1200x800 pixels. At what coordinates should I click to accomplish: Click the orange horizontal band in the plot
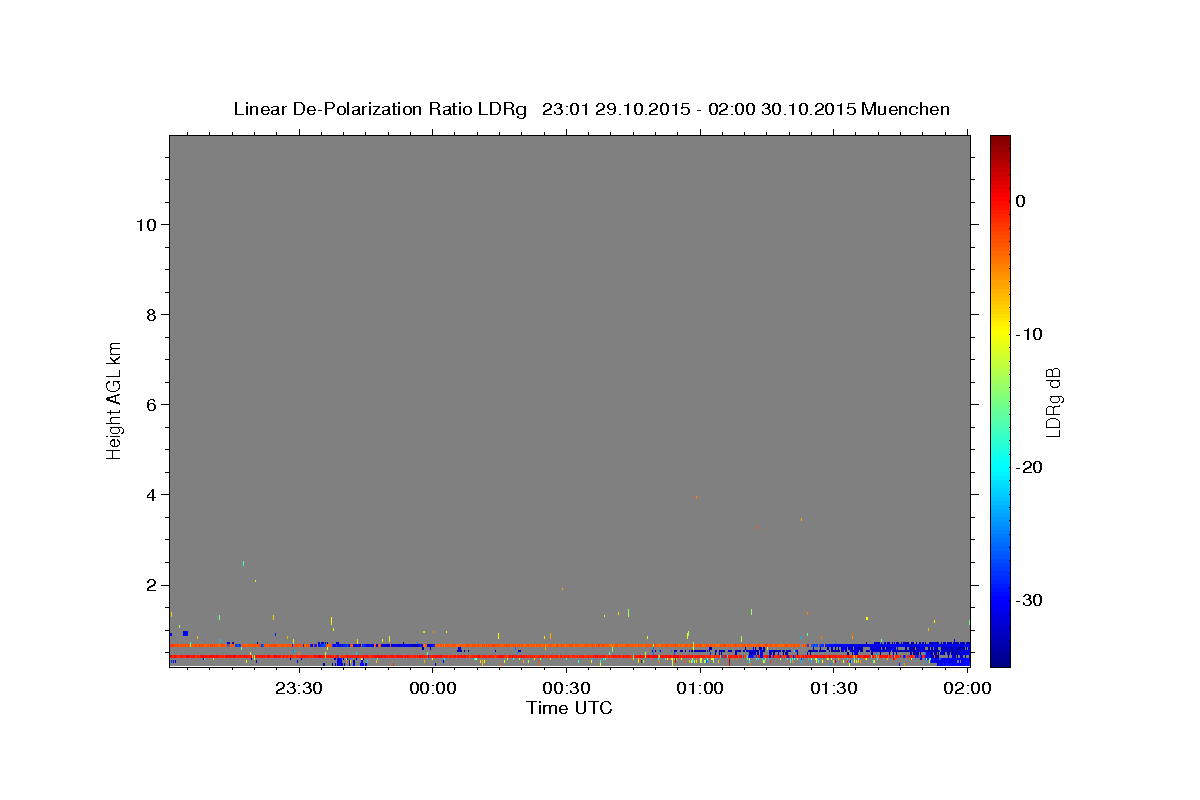(x=490, y=646)
